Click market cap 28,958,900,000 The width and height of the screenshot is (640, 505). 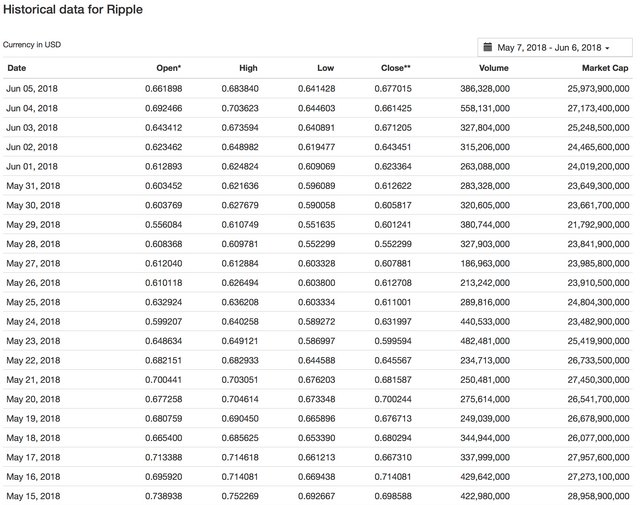click(598, 496)
